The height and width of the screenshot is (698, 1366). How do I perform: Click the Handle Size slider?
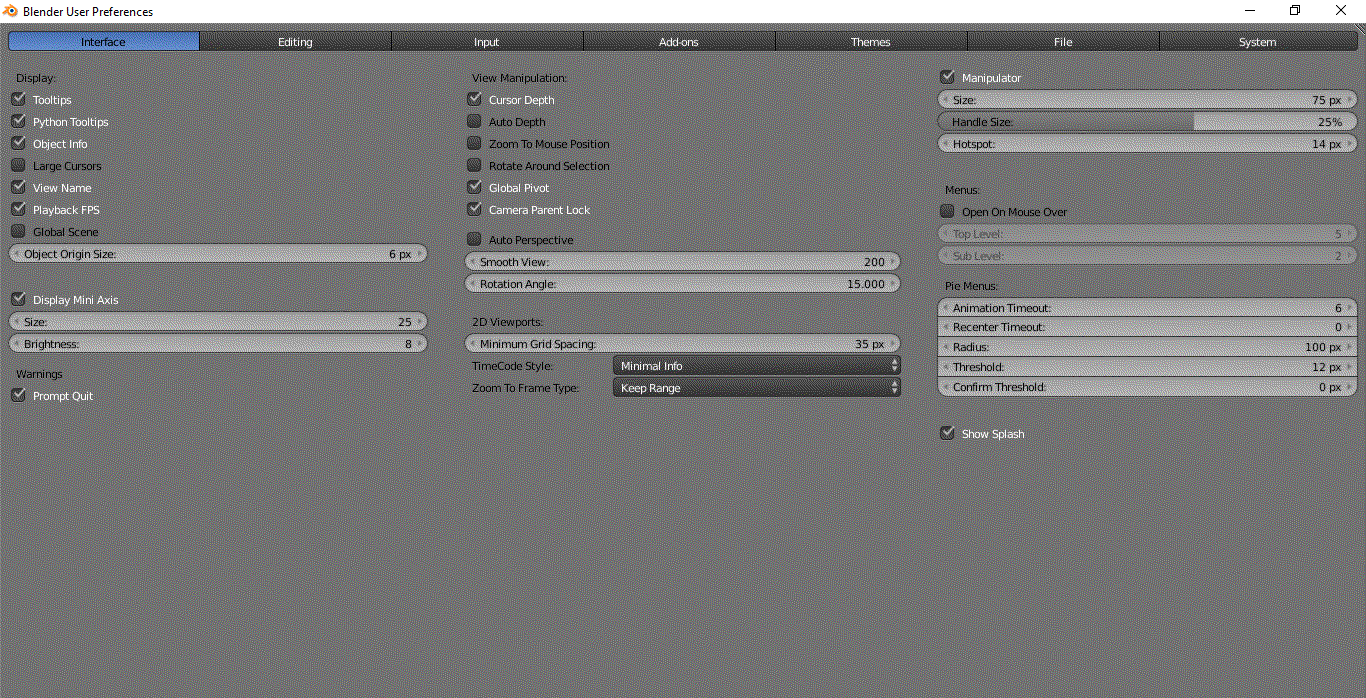[x=1147, y=122]
